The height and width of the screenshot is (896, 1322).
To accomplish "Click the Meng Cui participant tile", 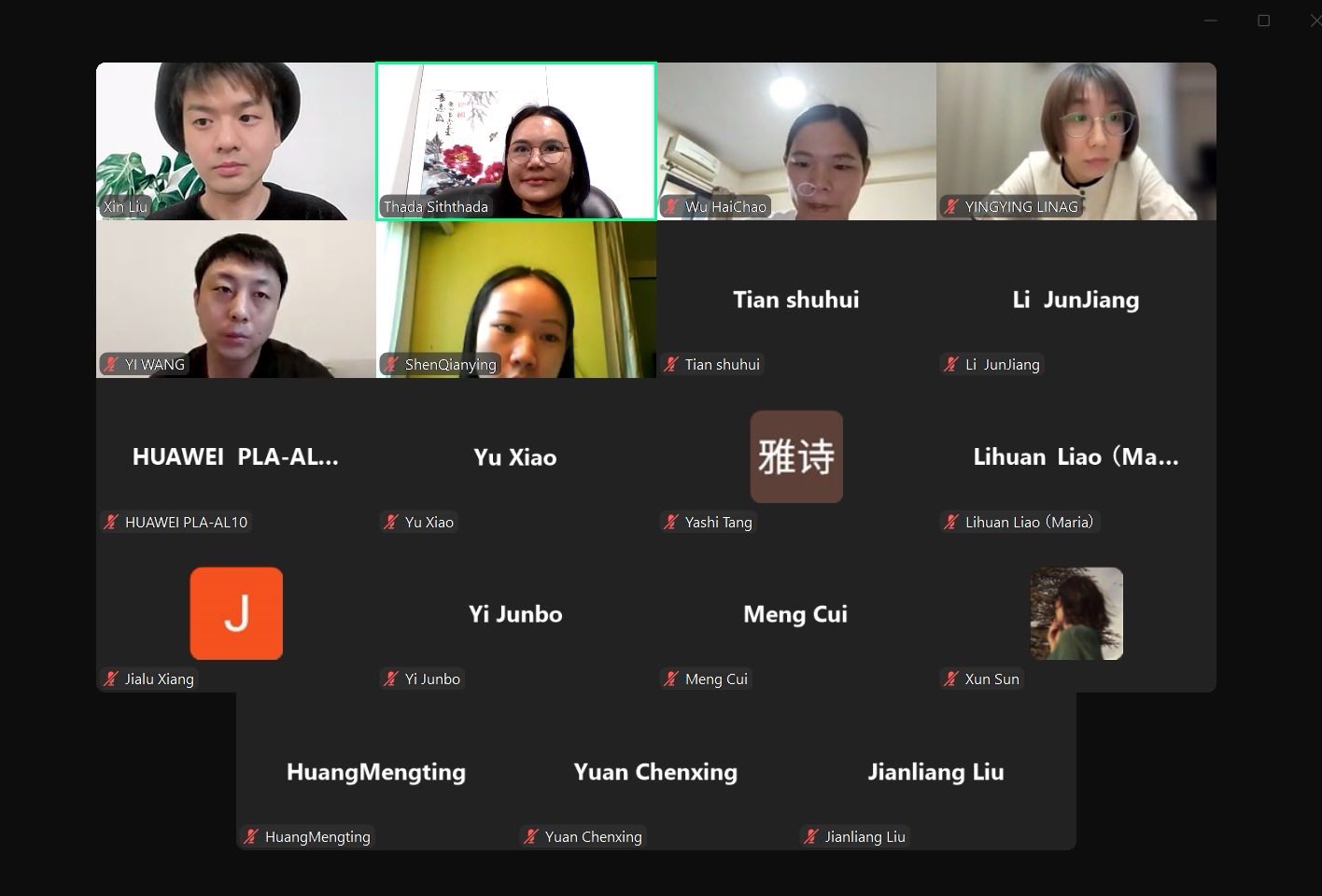I will [796, 613].
